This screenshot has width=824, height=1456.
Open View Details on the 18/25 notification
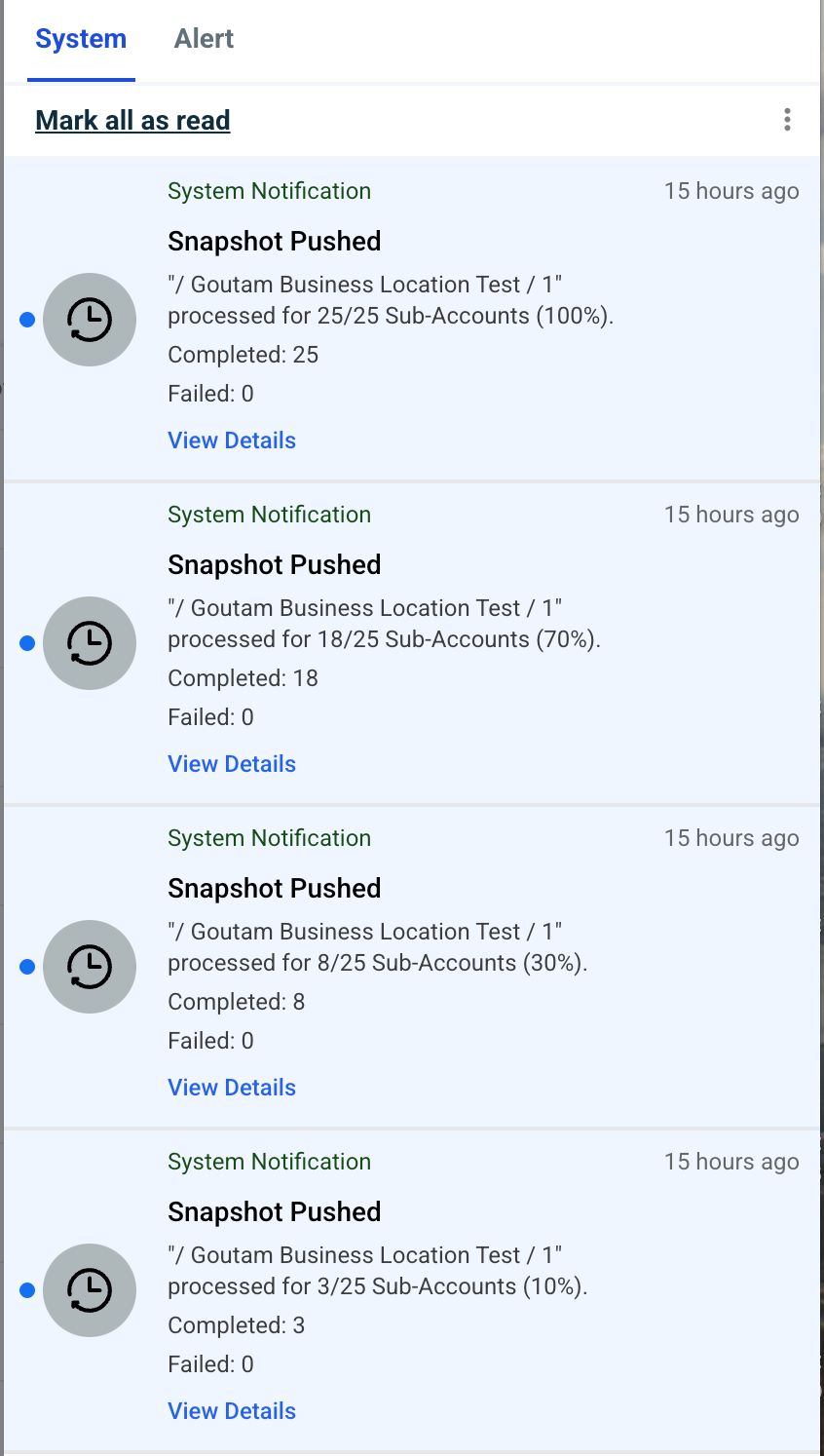coord(231,763)
